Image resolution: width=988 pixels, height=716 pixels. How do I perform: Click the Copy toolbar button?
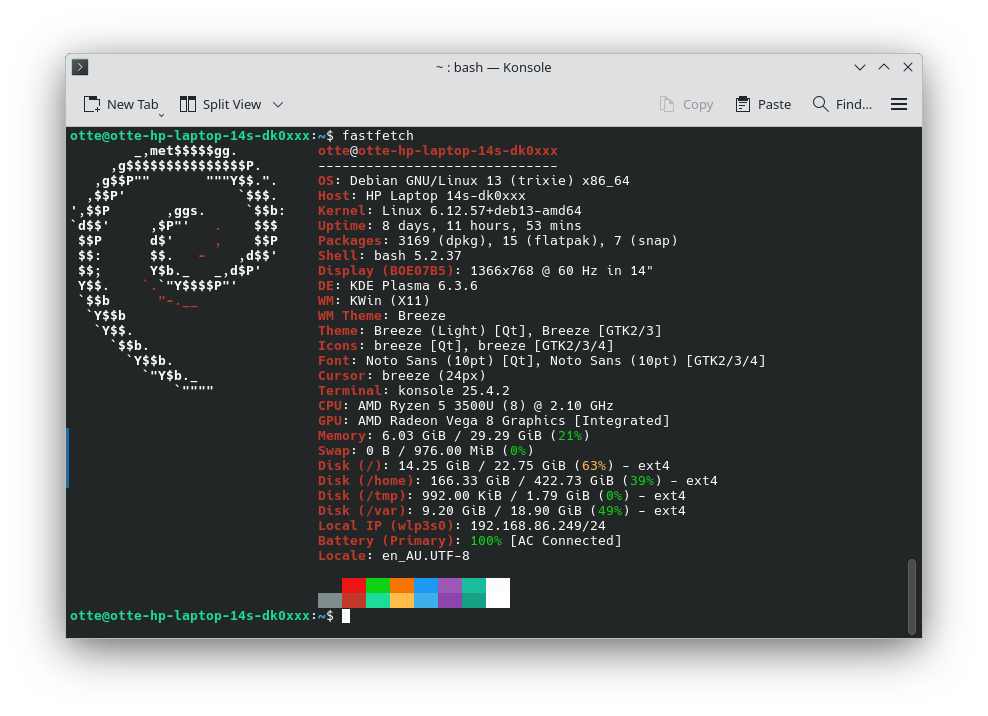[686, 104]
